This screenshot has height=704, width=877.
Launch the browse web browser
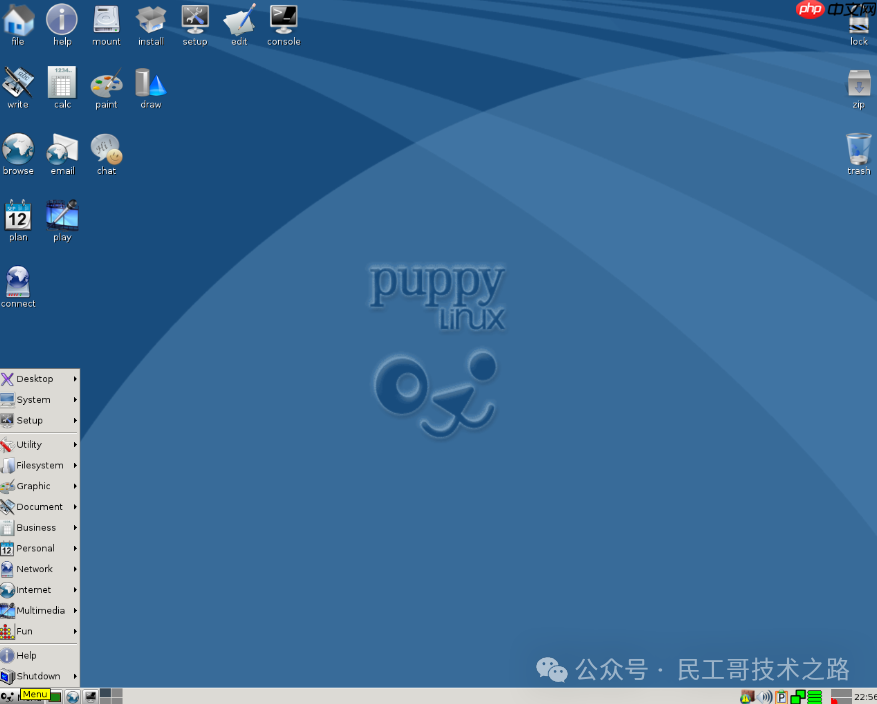18,150
